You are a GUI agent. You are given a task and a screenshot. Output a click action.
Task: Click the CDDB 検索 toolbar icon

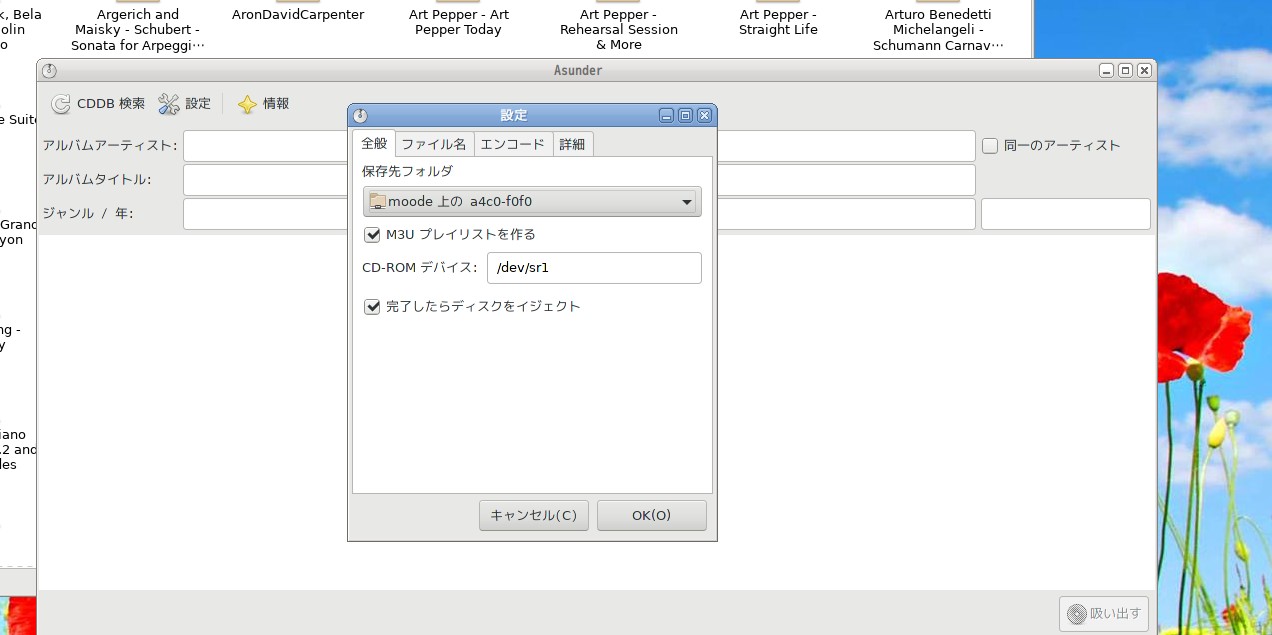point(61,104)
